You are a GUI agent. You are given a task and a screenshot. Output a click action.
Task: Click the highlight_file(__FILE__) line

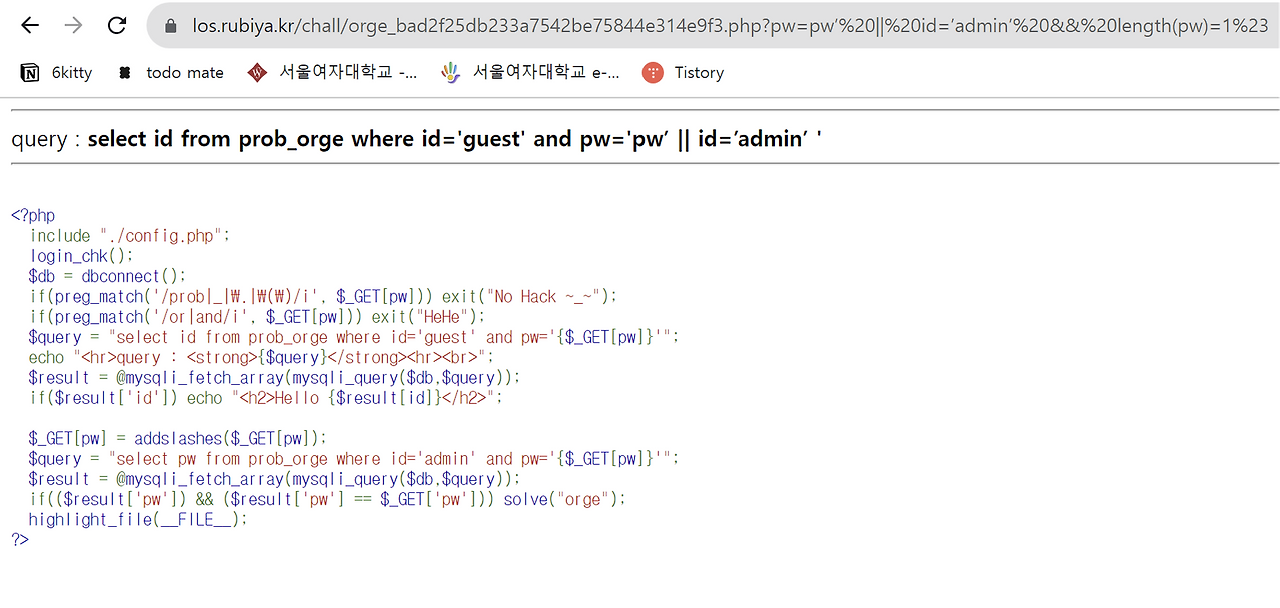coord(137,519)
